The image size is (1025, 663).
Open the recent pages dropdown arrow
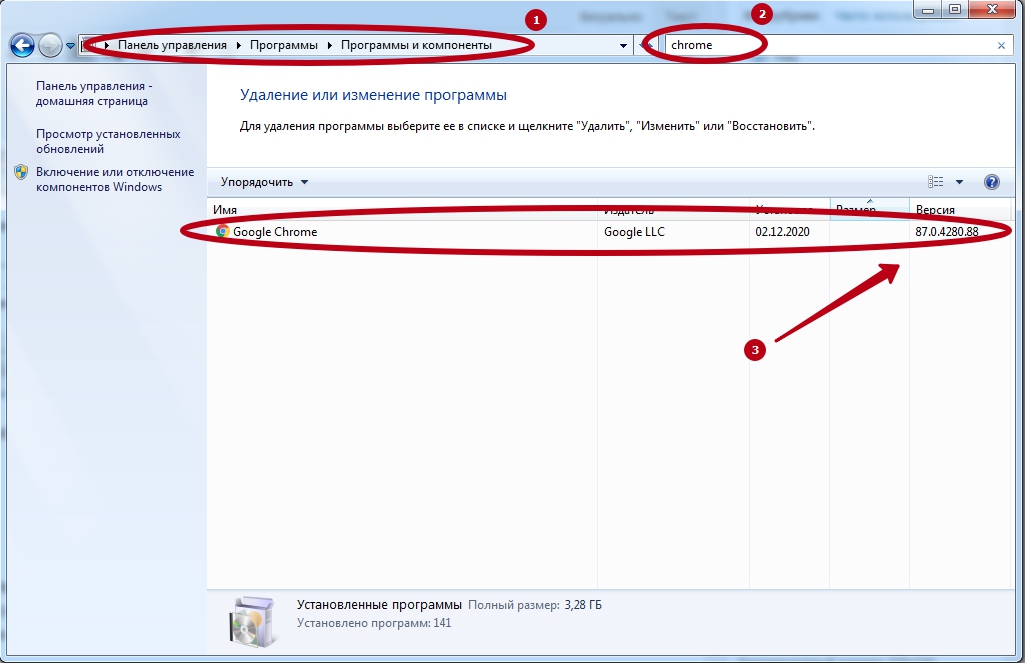[x=71, y=46]
